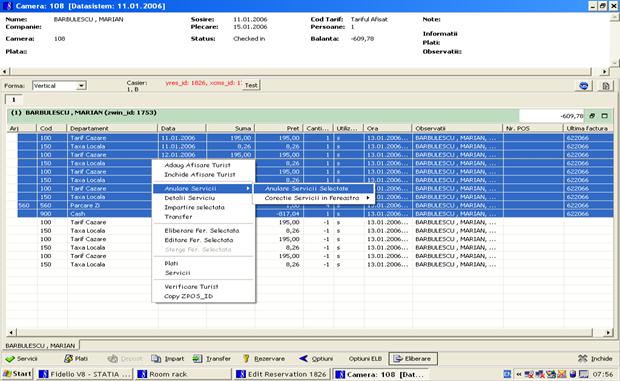Click left arrow of the grid scrollbar
The image size is (620, 381).
pos(11,332)
